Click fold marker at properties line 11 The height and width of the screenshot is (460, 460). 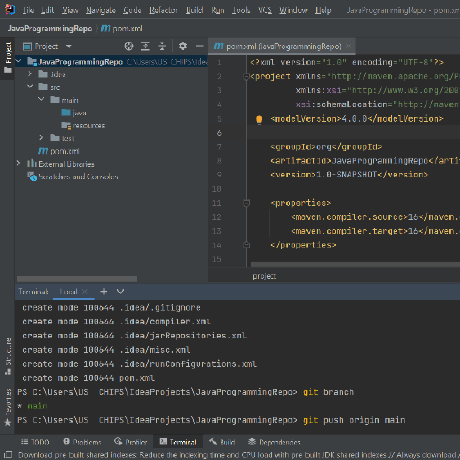(x=246, y=203)
